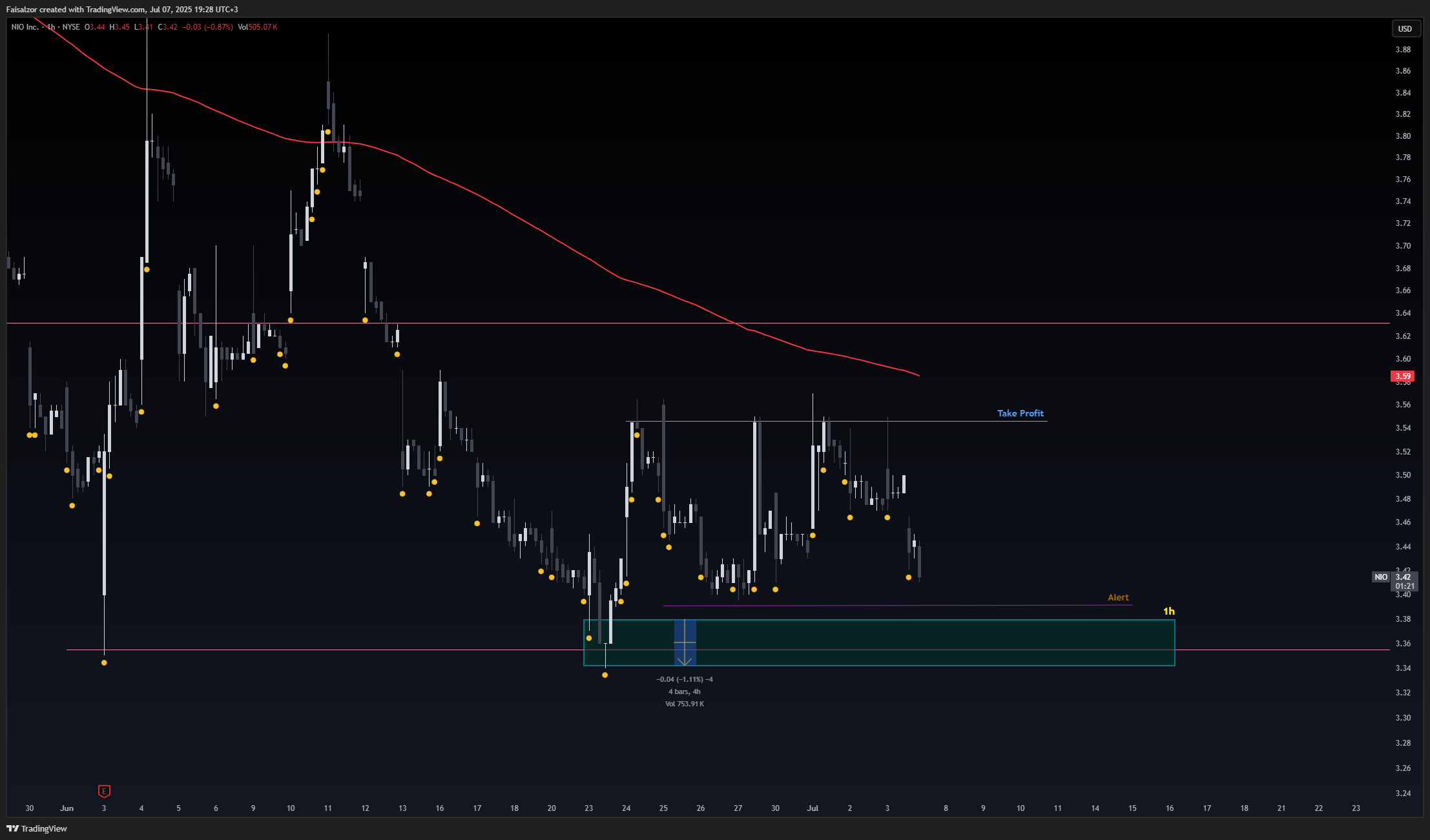This screenshot has width=1430, height=840.
Task: Click the '−0.04 (−1.11%) −4' measurement text
Action: pos(685,679)
